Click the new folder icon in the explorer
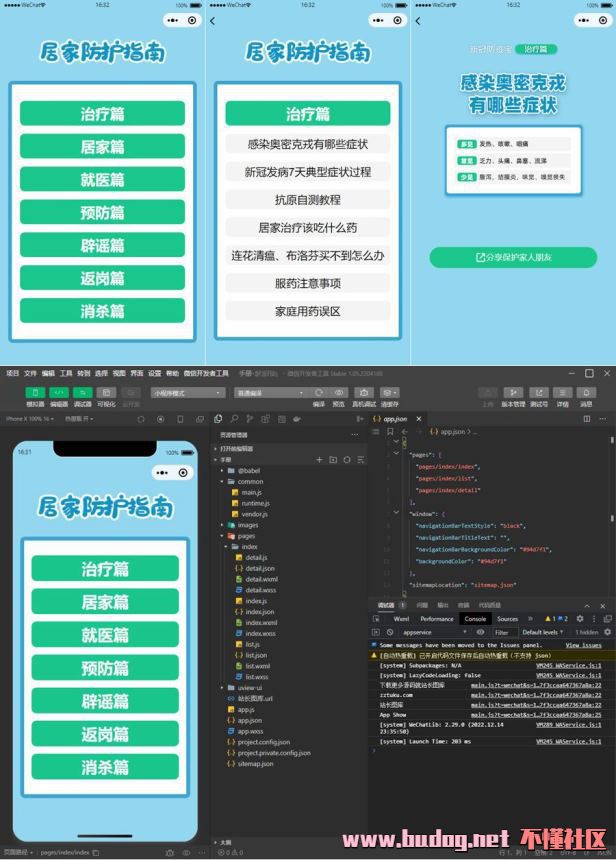 pos(333,460)
